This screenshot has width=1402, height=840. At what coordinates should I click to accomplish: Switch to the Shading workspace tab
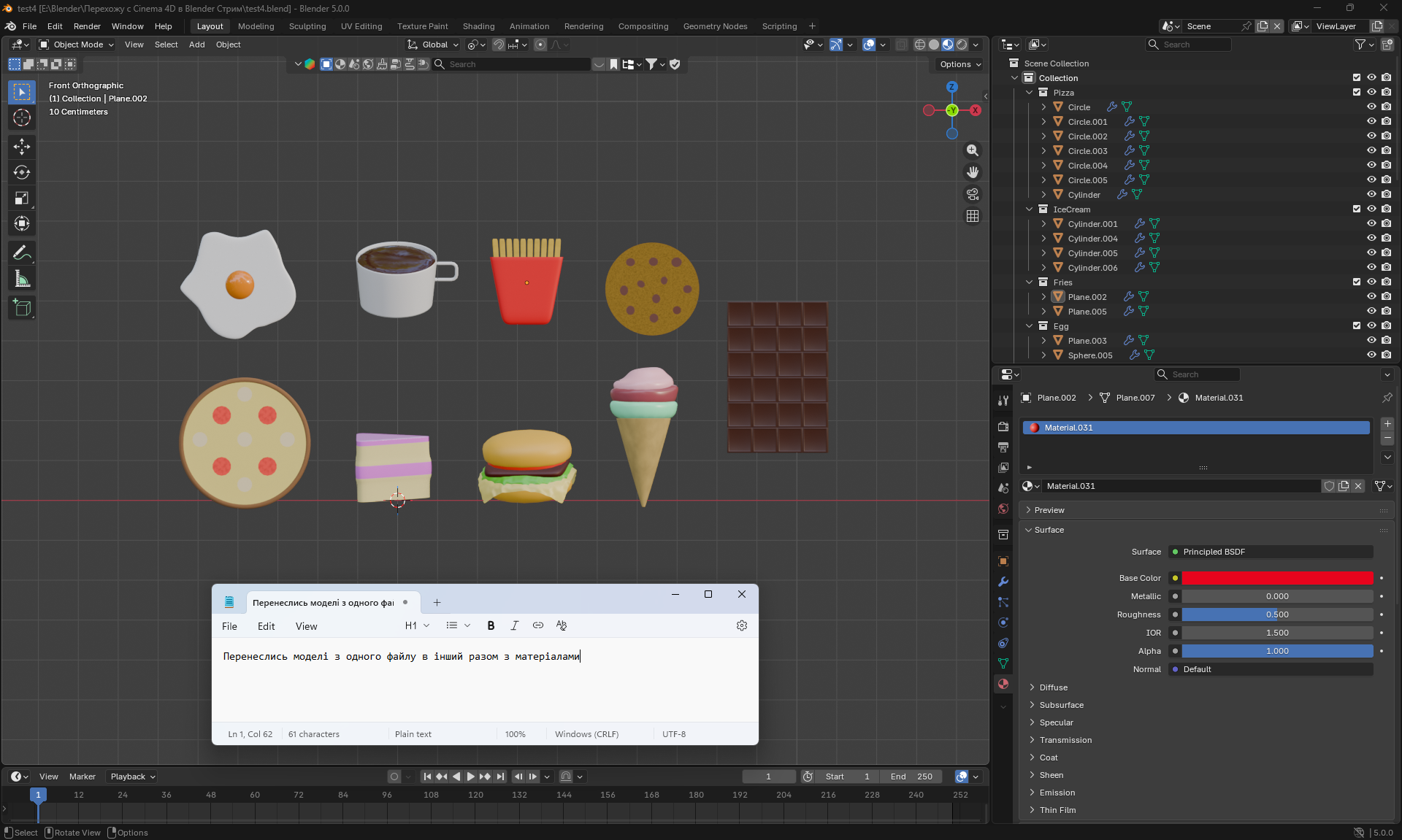pos(478,26)
